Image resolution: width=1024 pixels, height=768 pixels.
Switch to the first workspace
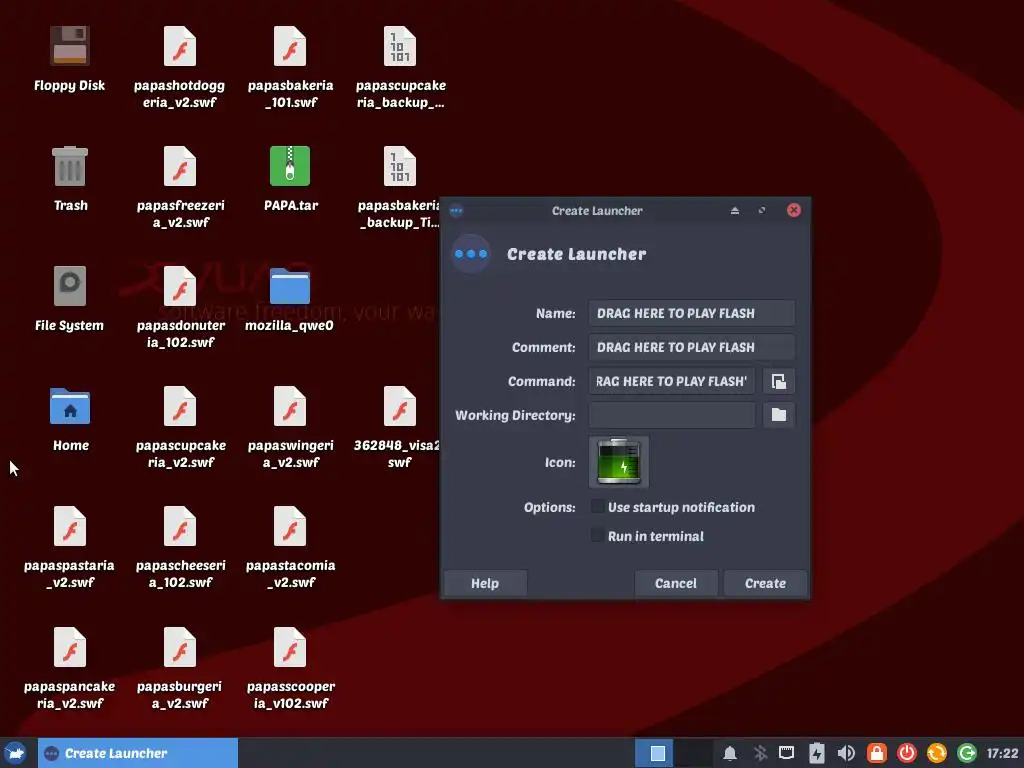point(654,753)
